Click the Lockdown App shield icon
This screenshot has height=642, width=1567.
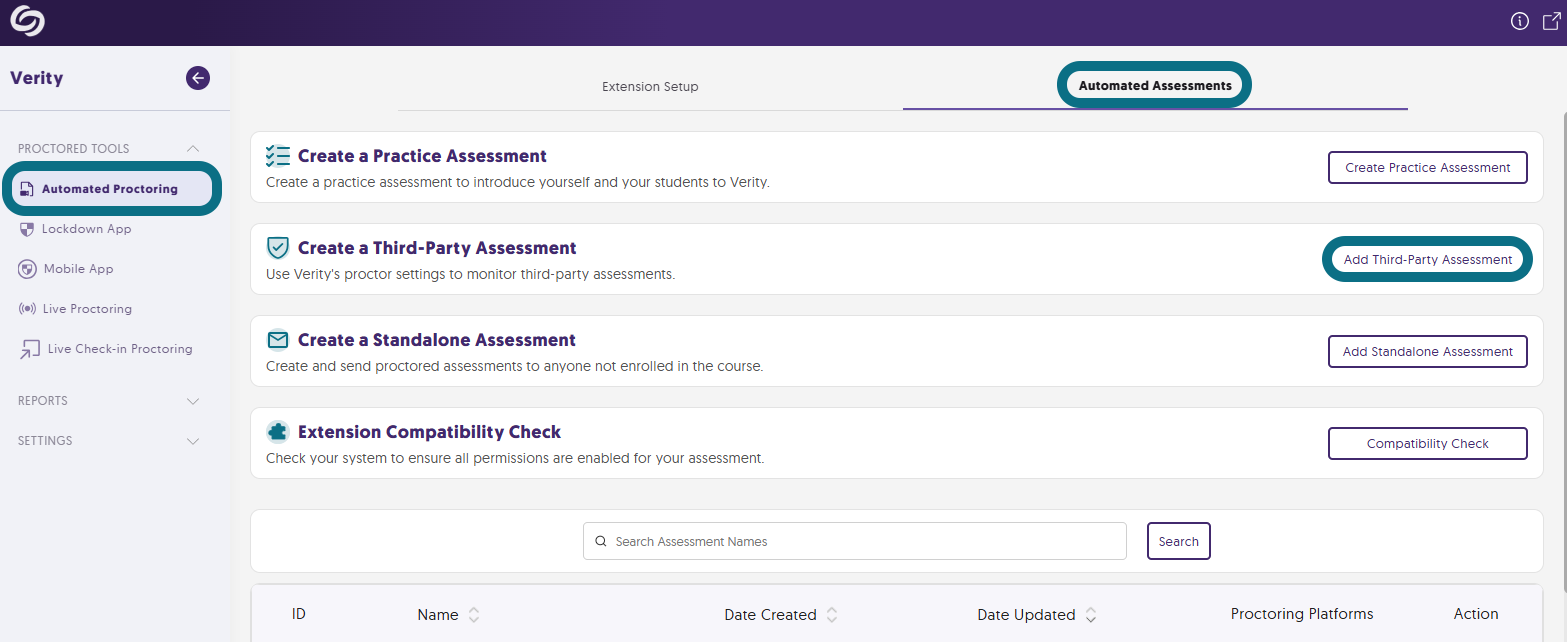pyautogui.click(x=27, y=229)
